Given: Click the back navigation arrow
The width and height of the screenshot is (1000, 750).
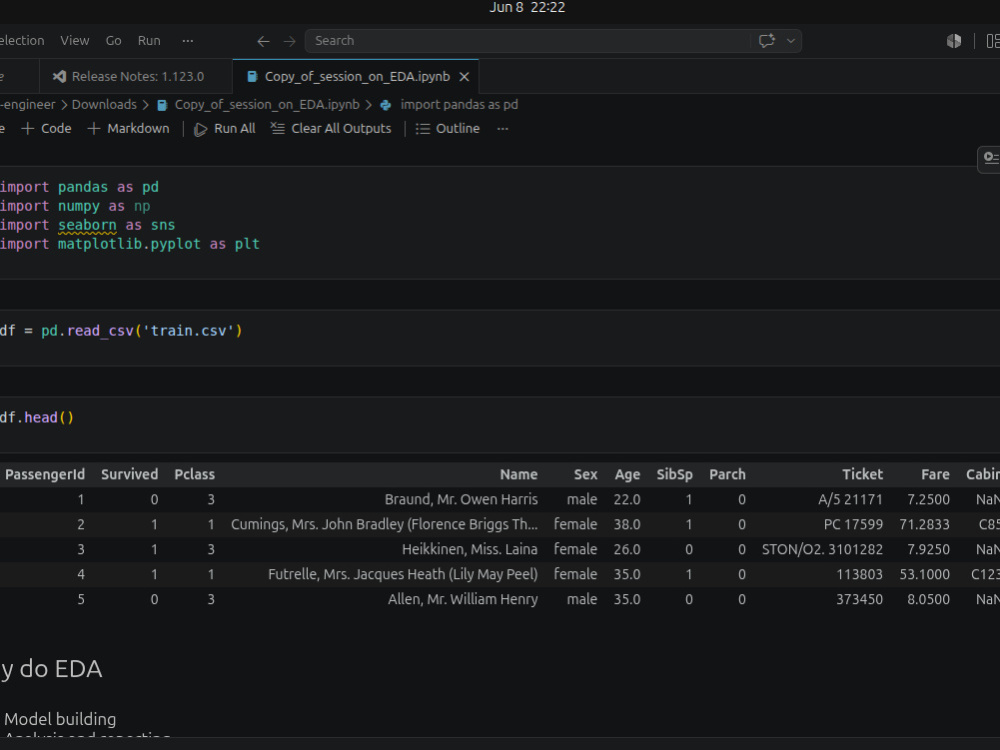Looking at the screenshot, I should point(263,41).
